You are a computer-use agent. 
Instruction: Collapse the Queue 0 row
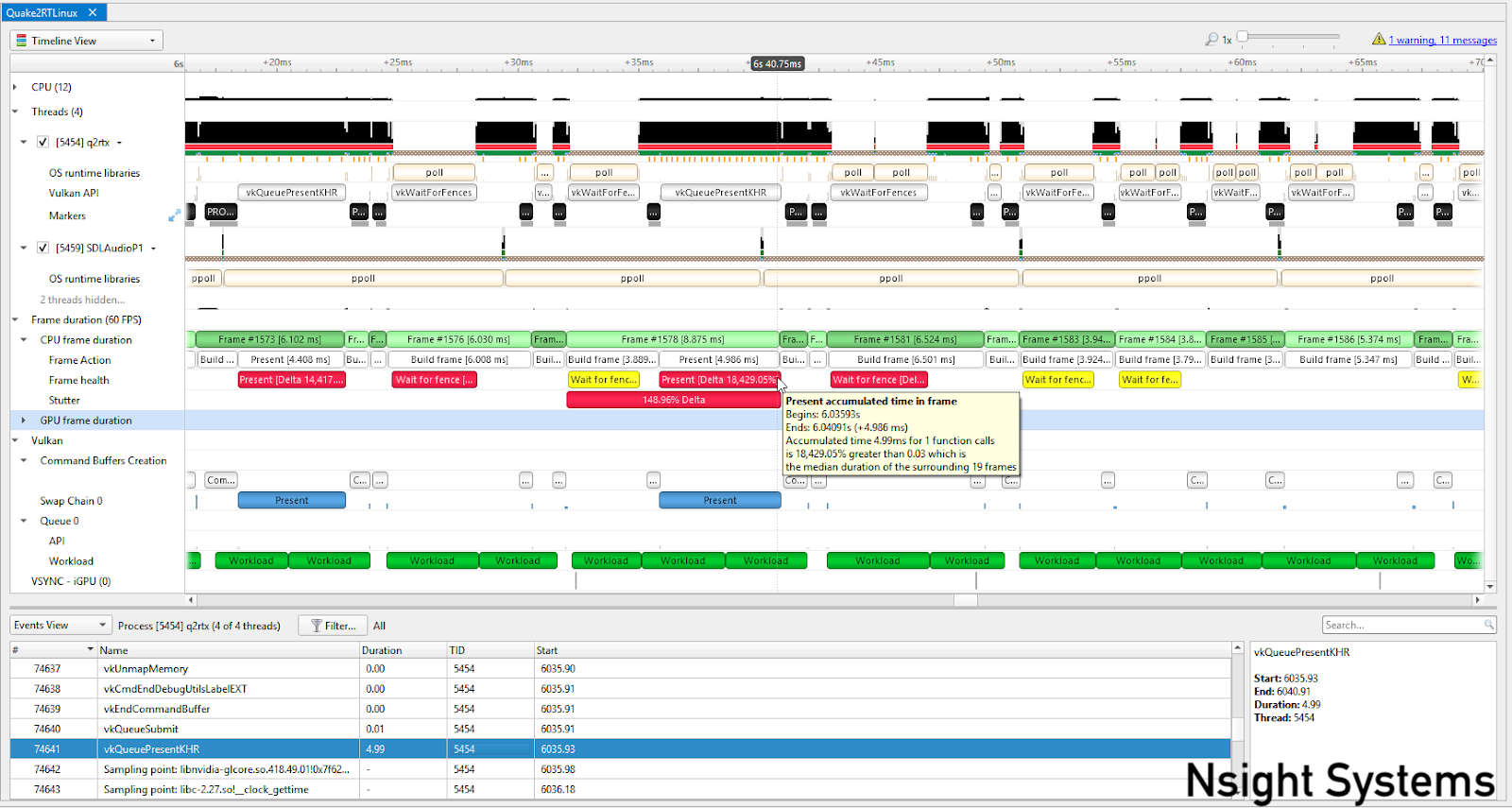pos(24,521)
